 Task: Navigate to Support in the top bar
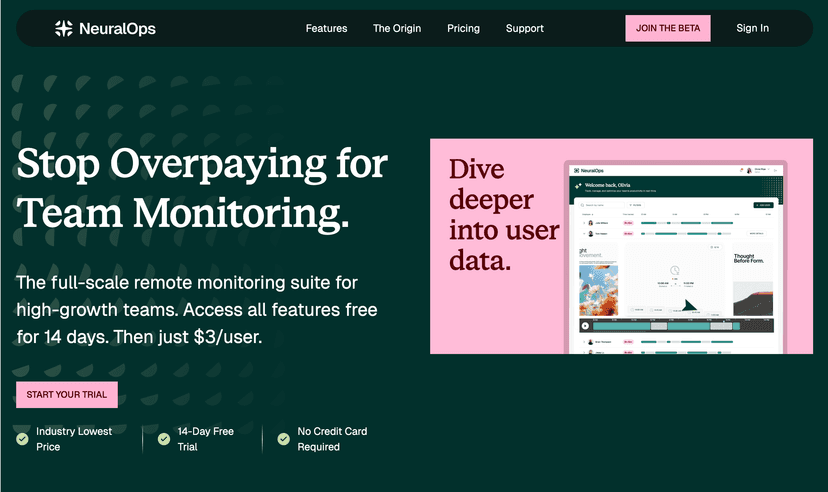tap(525, 28)
